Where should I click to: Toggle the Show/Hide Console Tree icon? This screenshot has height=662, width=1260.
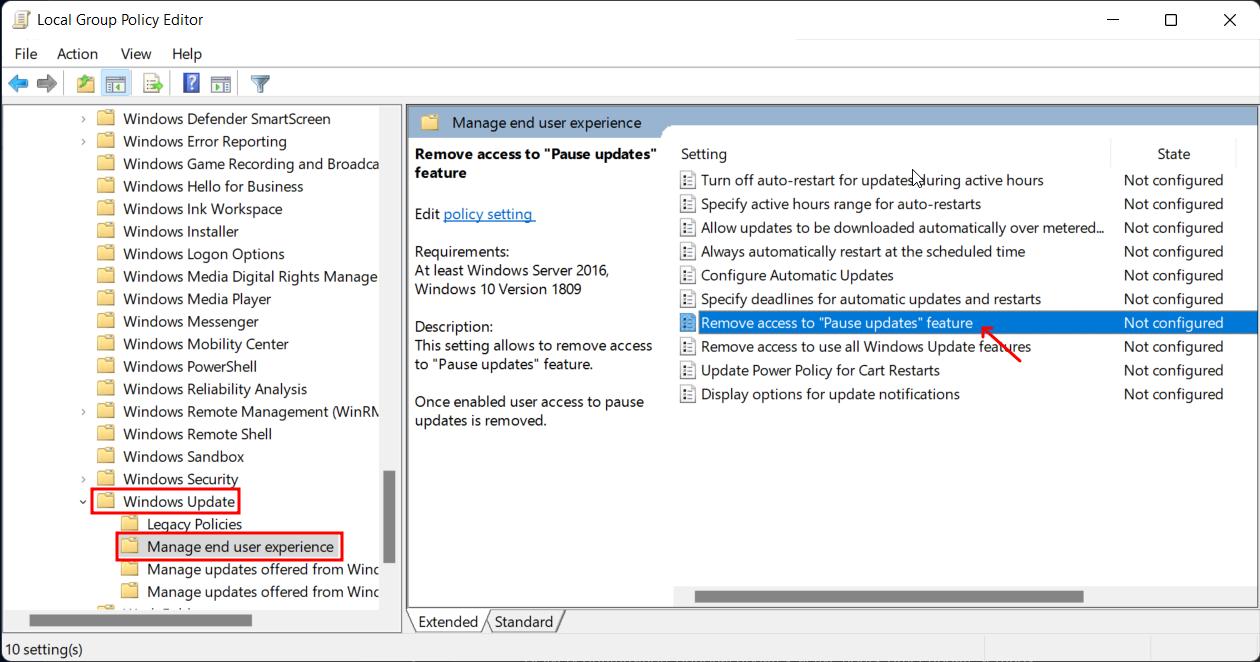tap(115, 84)
